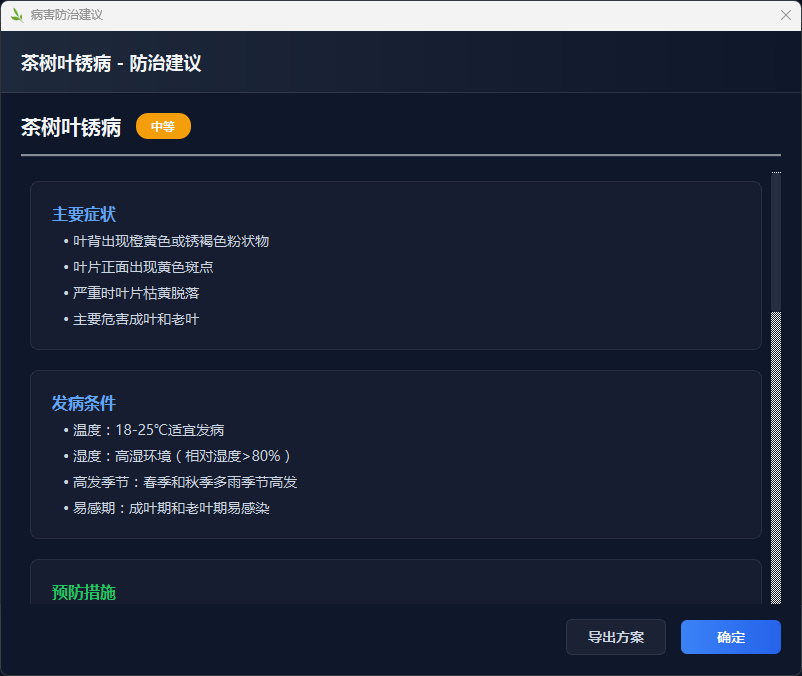Image resolution: width=802 pixels, height=676 pixels.
Task: Click the vertical scrollbar thumb
Action: (776, 242)
